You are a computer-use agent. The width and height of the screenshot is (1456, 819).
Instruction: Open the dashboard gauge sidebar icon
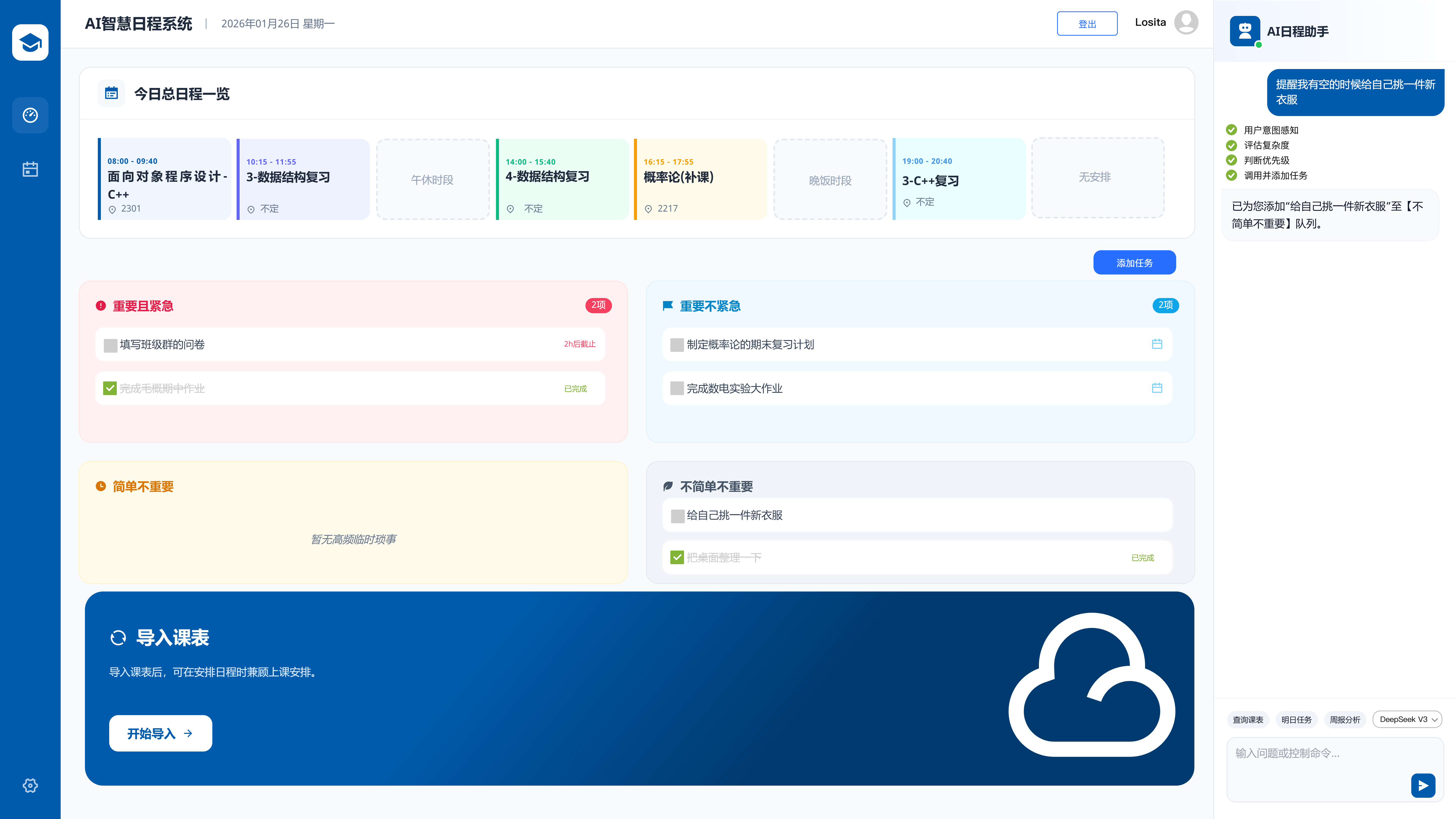(x=30, y=115)
